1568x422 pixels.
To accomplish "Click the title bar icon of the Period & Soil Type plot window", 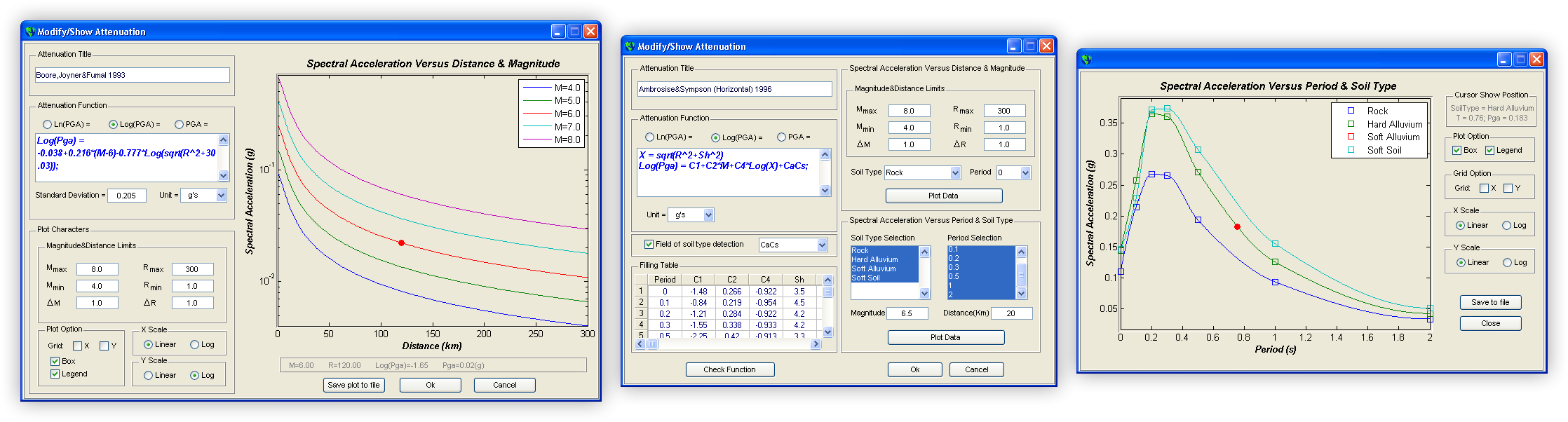I will (x=1086, y=60).
